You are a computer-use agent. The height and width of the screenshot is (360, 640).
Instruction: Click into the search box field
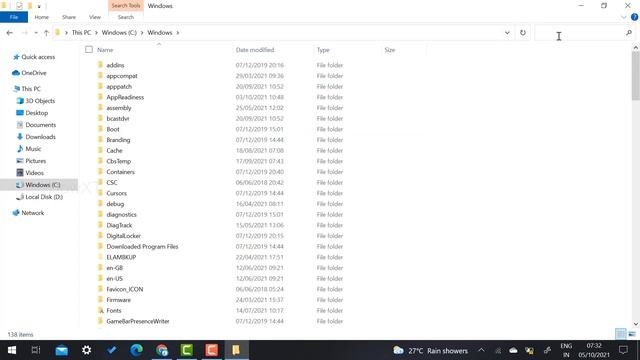(580, 33)
